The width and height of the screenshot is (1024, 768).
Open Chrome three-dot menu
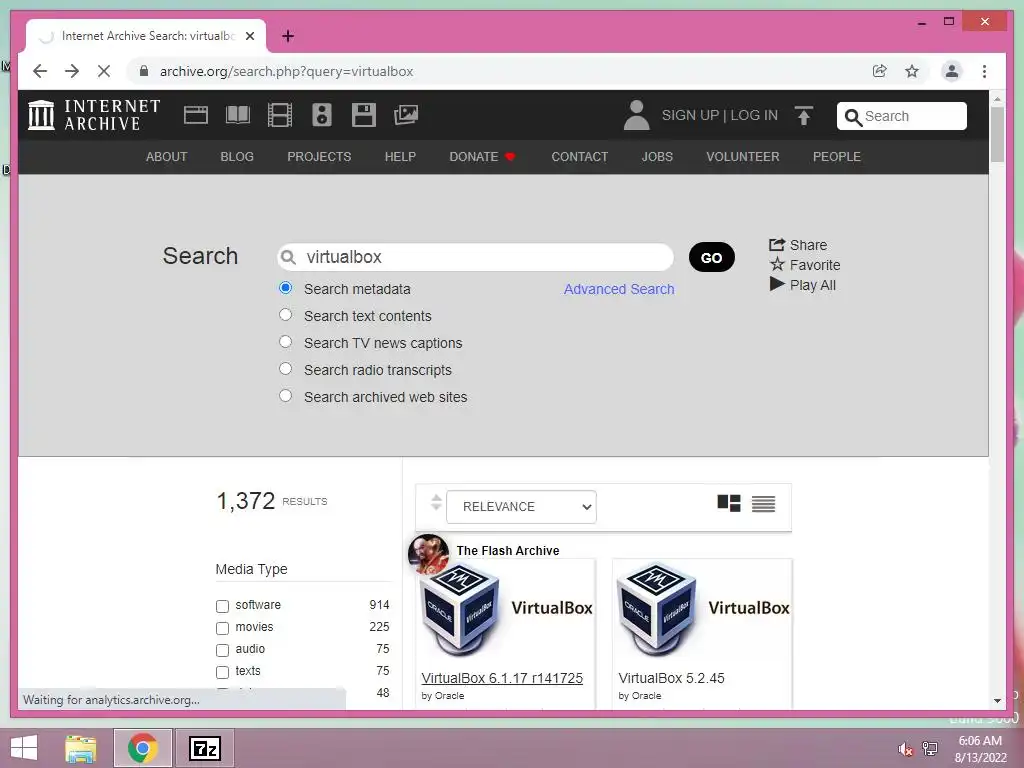984,71
